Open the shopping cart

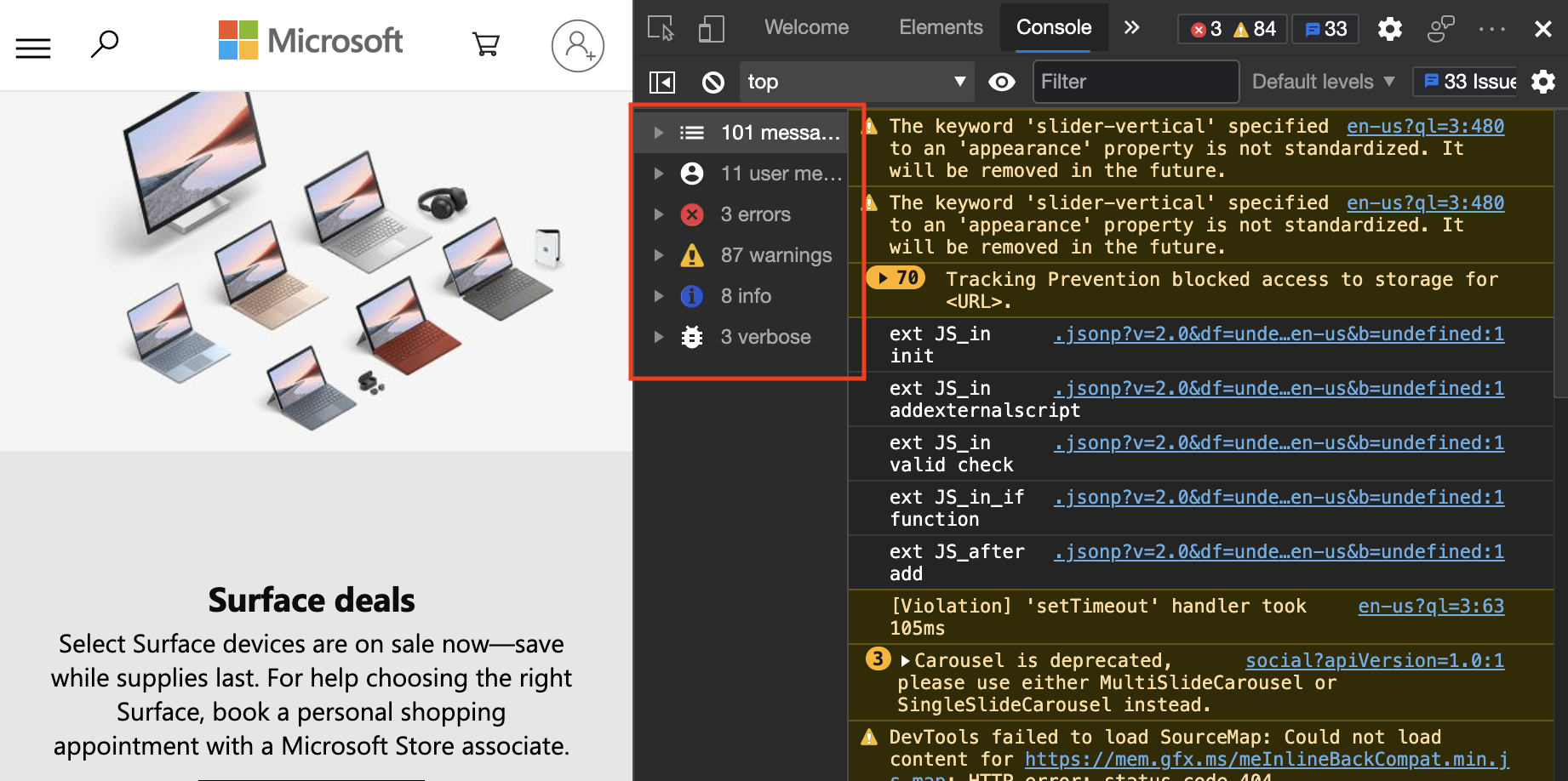486,43
